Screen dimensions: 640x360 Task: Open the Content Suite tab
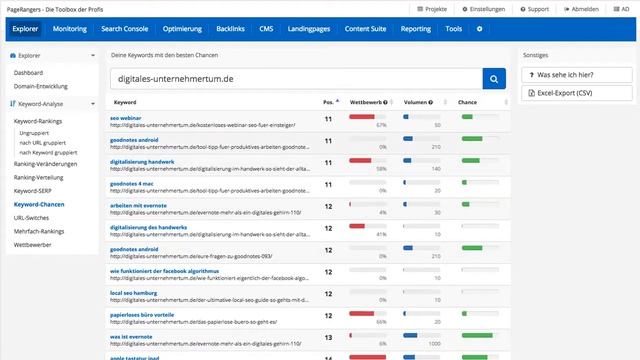[365, 29]
